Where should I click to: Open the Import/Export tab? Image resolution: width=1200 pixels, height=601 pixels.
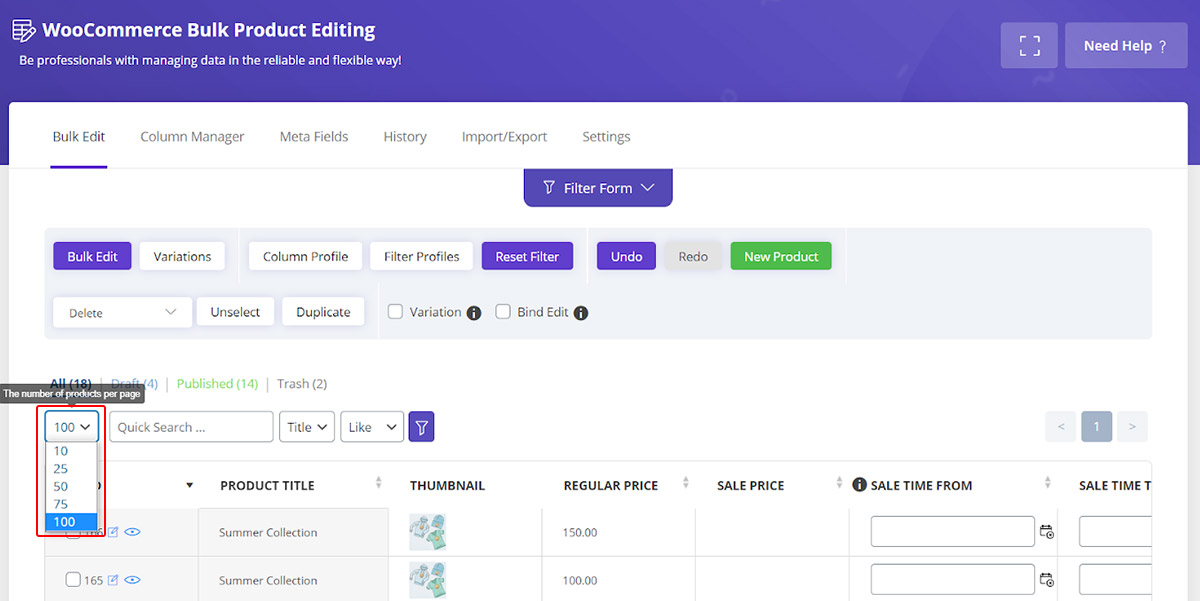click(504, 137)
